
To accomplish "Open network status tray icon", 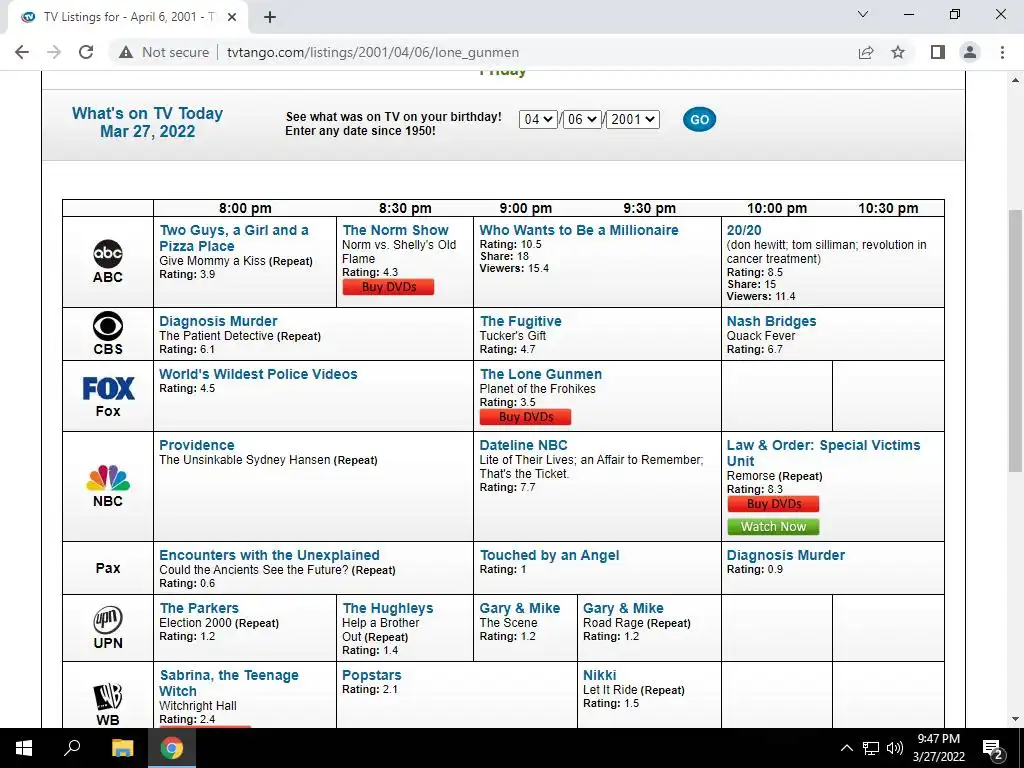I will (871, 748).
